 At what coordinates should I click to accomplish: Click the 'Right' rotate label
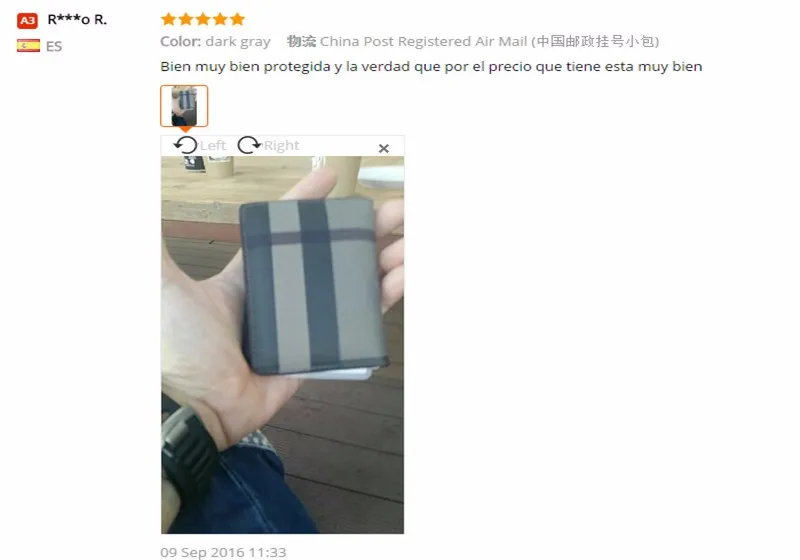click(281, 145)
